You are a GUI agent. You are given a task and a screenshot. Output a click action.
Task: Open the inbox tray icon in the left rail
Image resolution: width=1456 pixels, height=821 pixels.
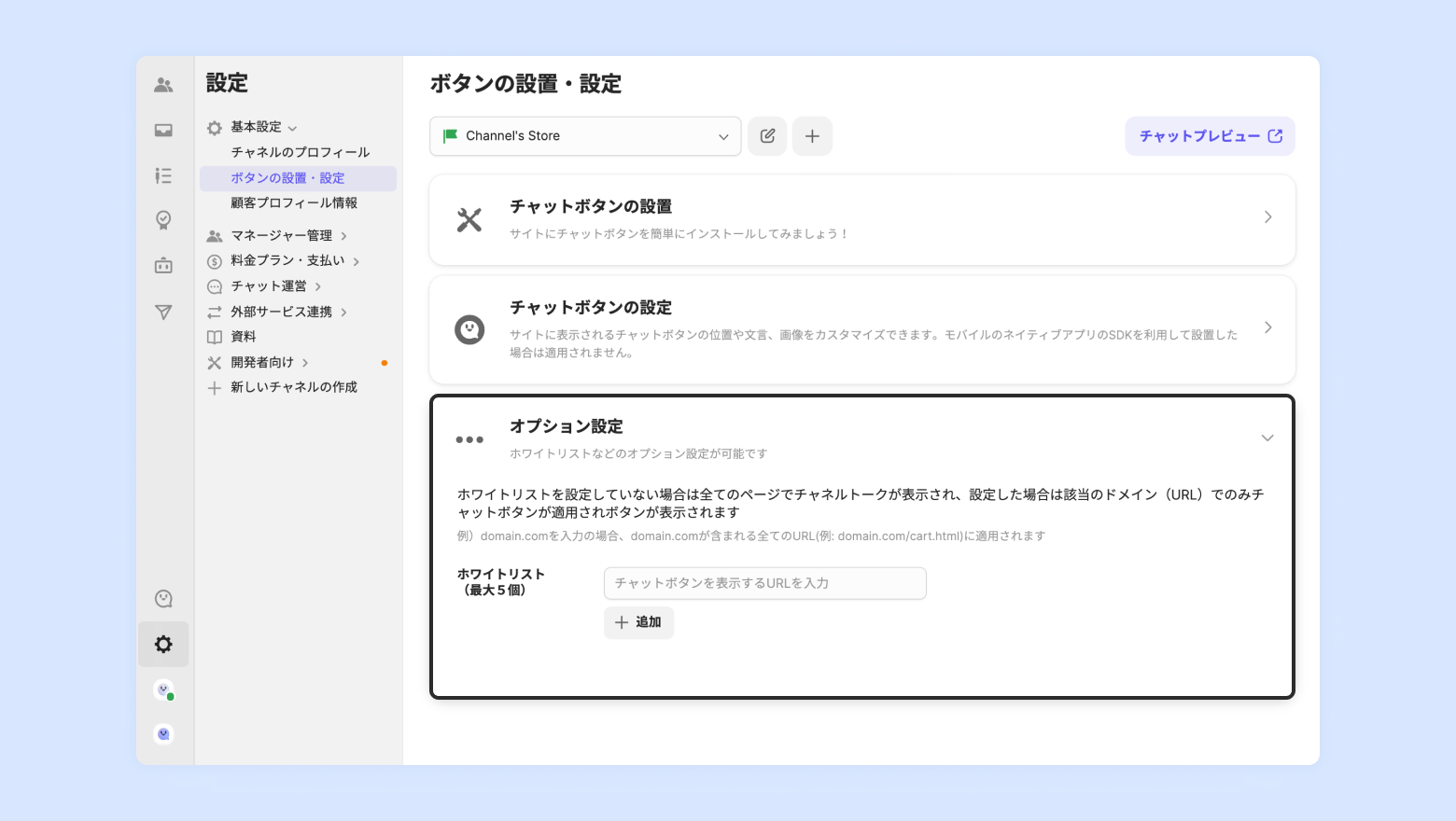pyautogui.click(x=163, y=131)
